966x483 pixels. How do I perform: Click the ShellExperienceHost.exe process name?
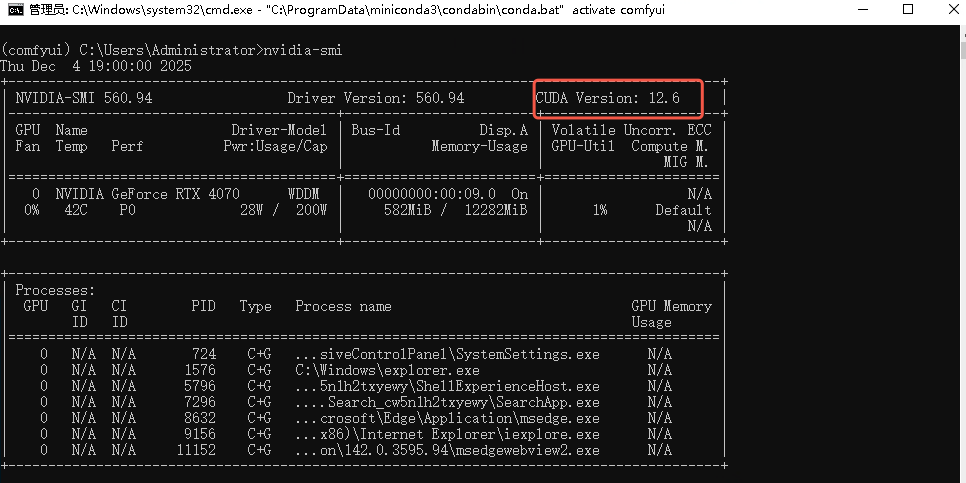pyautogui.click(x=447, y=386)
